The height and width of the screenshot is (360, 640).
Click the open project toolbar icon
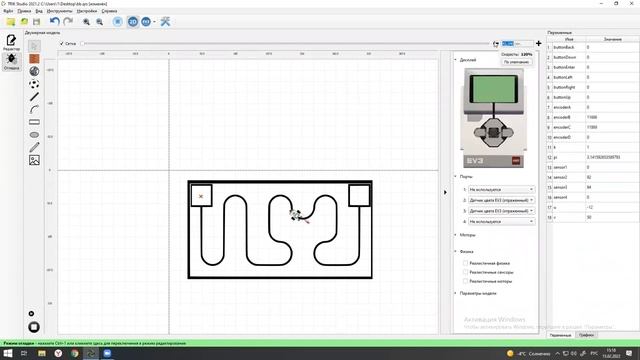pos(24,22)
